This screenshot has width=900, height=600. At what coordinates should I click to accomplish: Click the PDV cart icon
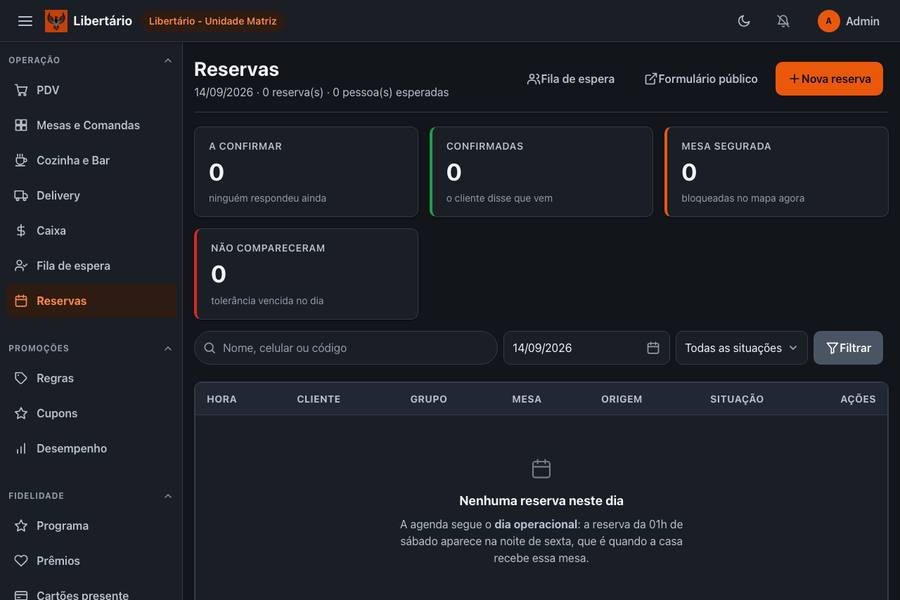[21, 90]
